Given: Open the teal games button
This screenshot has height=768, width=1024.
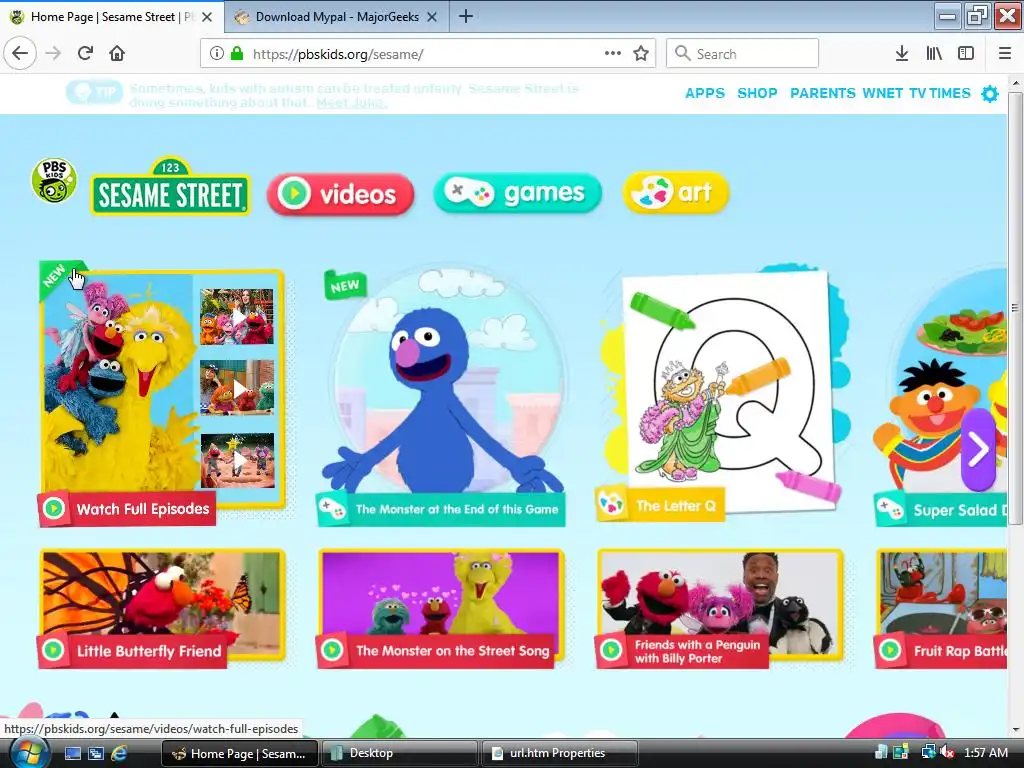Looking at the screenshot, I should [517, 193].
